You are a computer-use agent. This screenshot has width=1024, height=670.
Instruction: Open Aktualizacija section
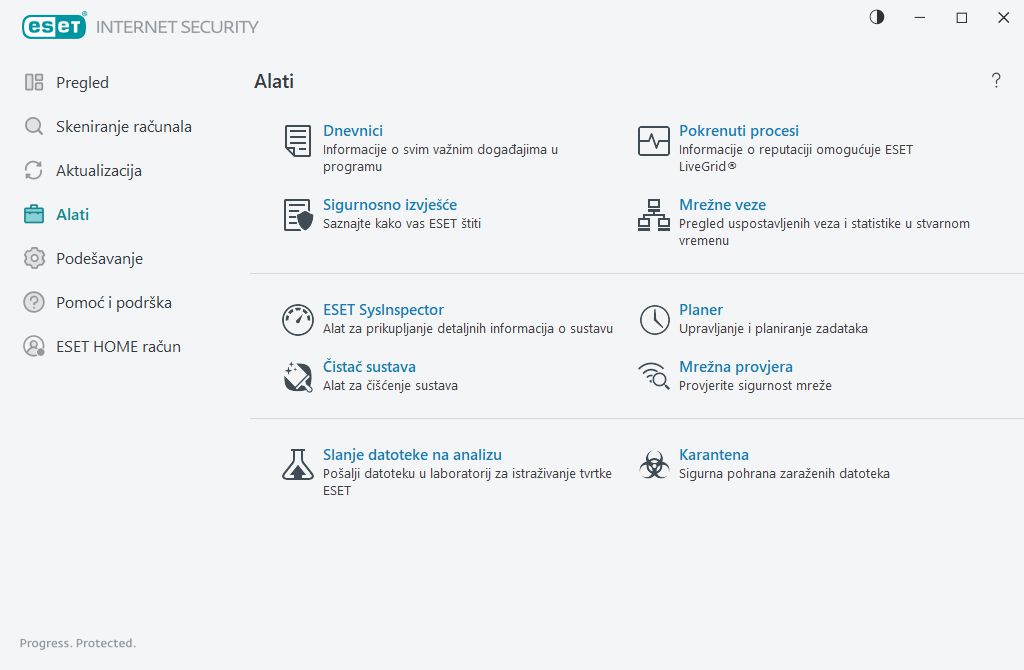(x=98, y=171)
